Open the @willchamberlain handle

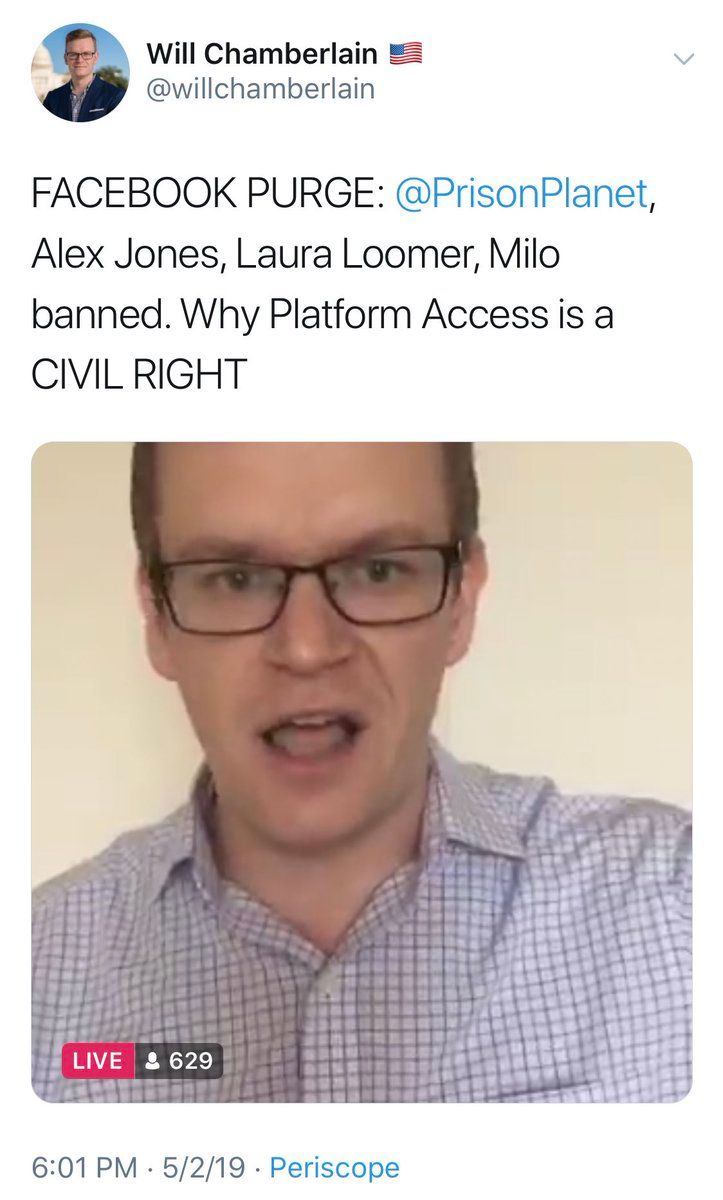tap(261, 89)
